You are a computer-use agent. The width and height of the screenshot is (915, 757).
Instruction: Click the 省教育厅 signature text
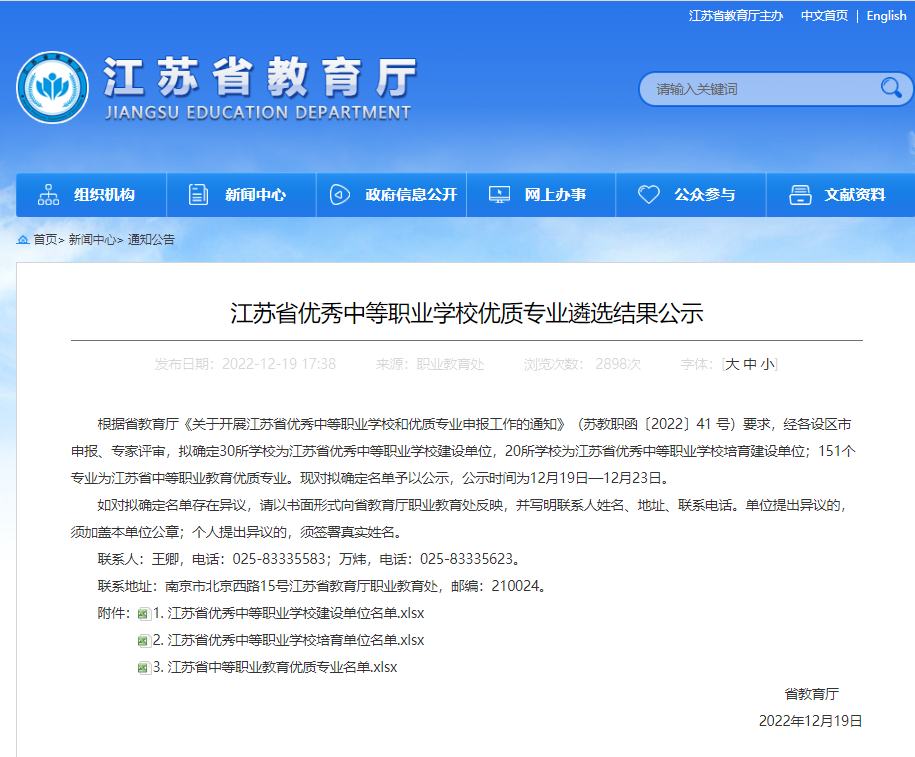point(812,694)
